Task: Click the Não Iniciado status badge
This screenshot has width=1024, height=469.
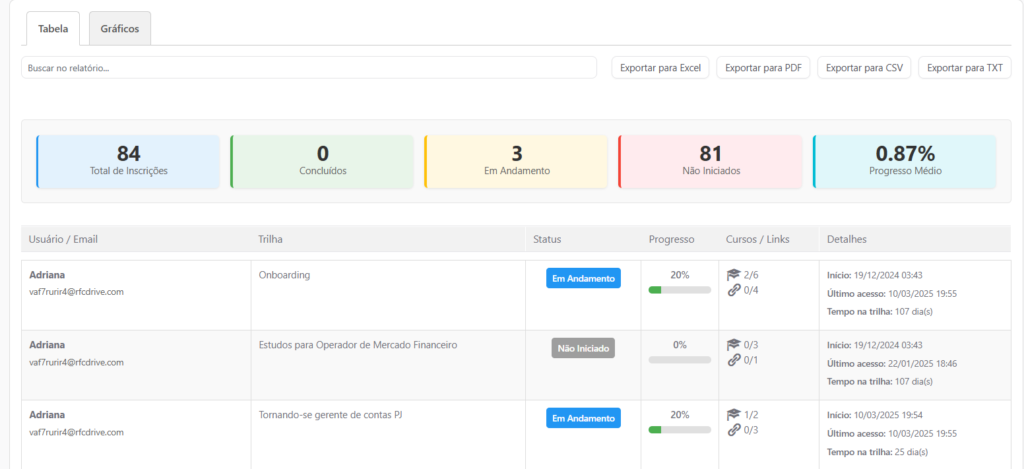Action: 583,348
